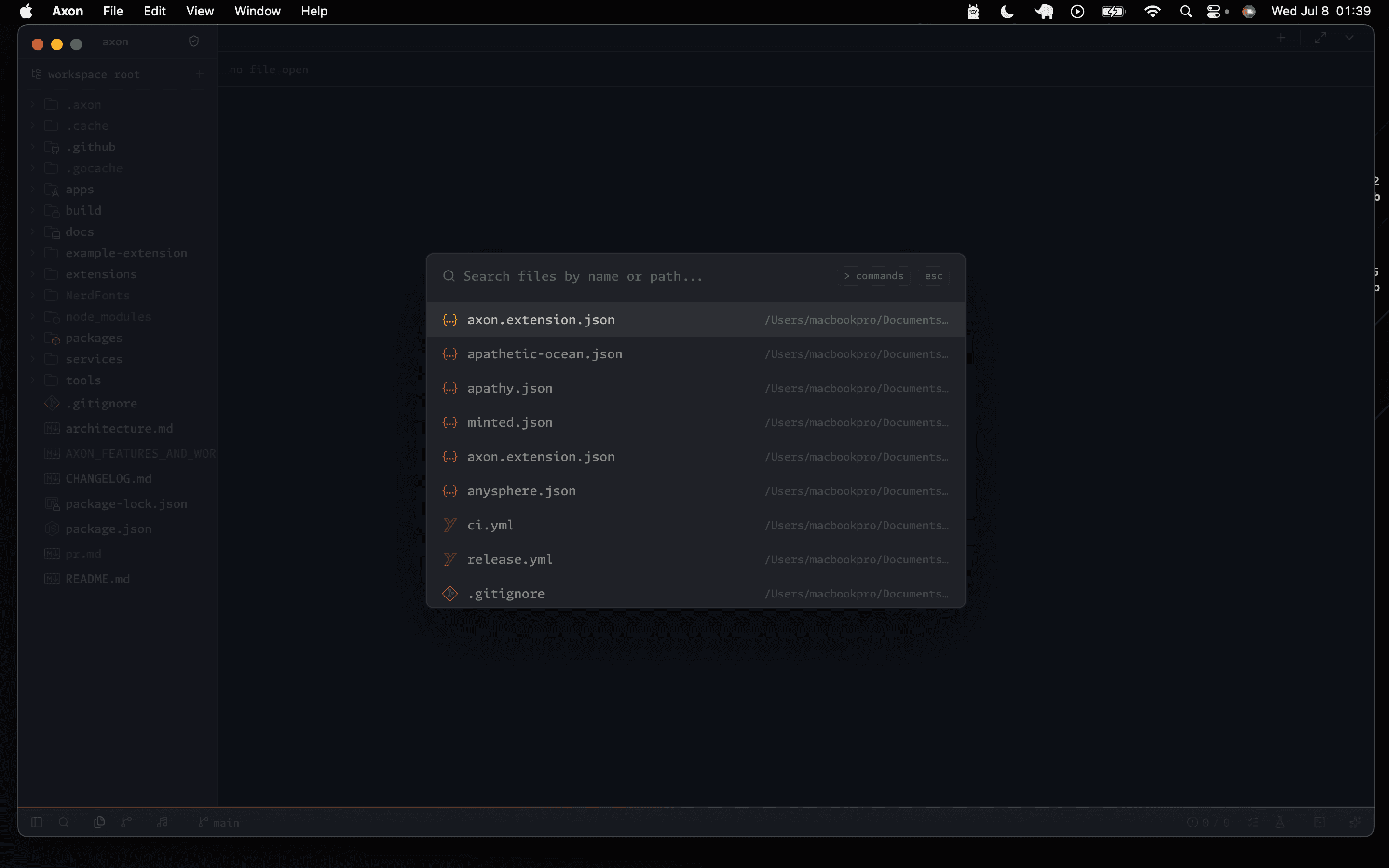Click the Wi-Fi icon in menu bar
The height and width of the screenshot is (868, 1389).
click(x=1152, y=11)
